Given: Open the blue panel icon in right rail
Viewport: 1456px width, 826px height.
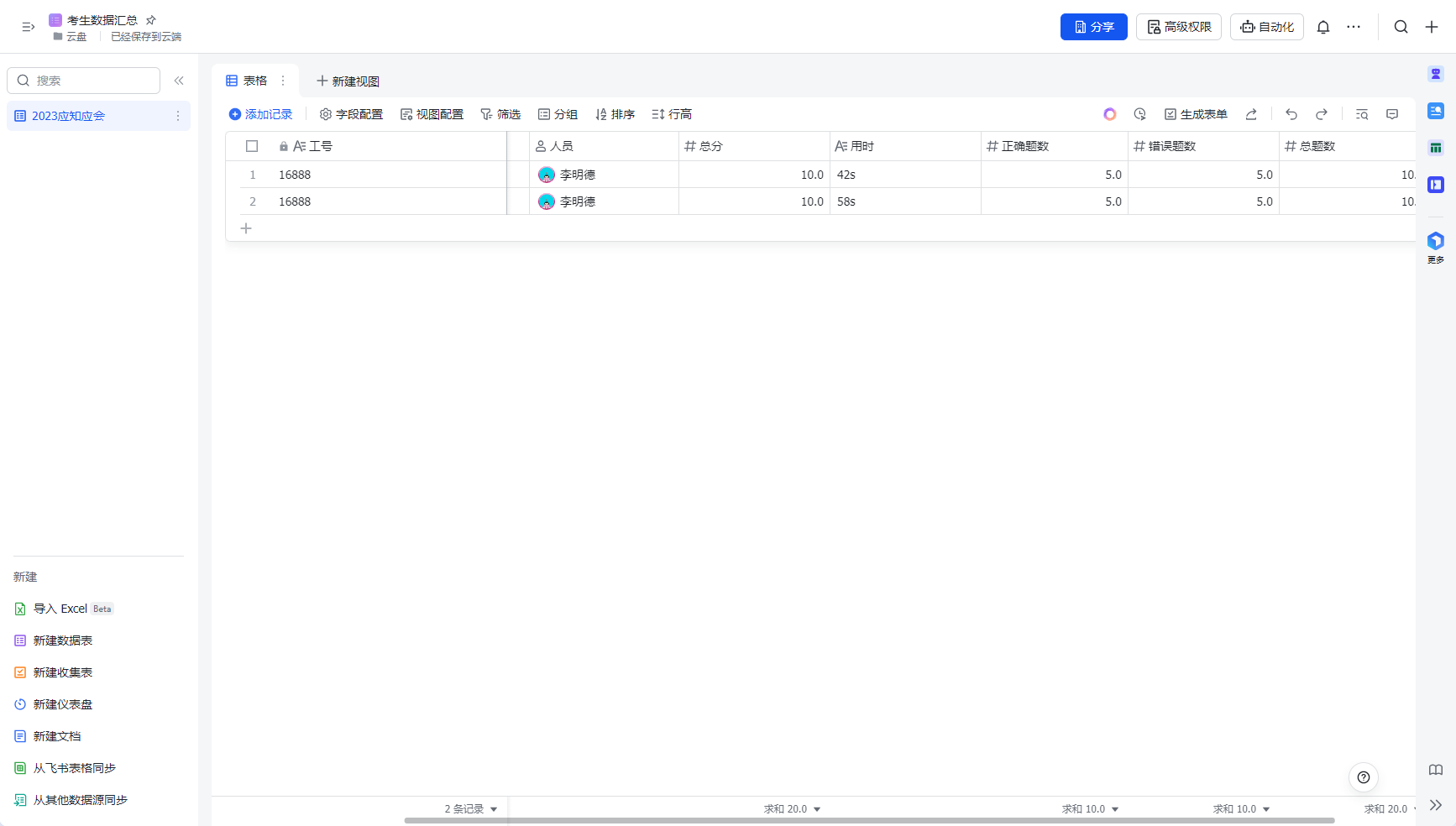Looking at the screenshot, I should [1436, 185].
